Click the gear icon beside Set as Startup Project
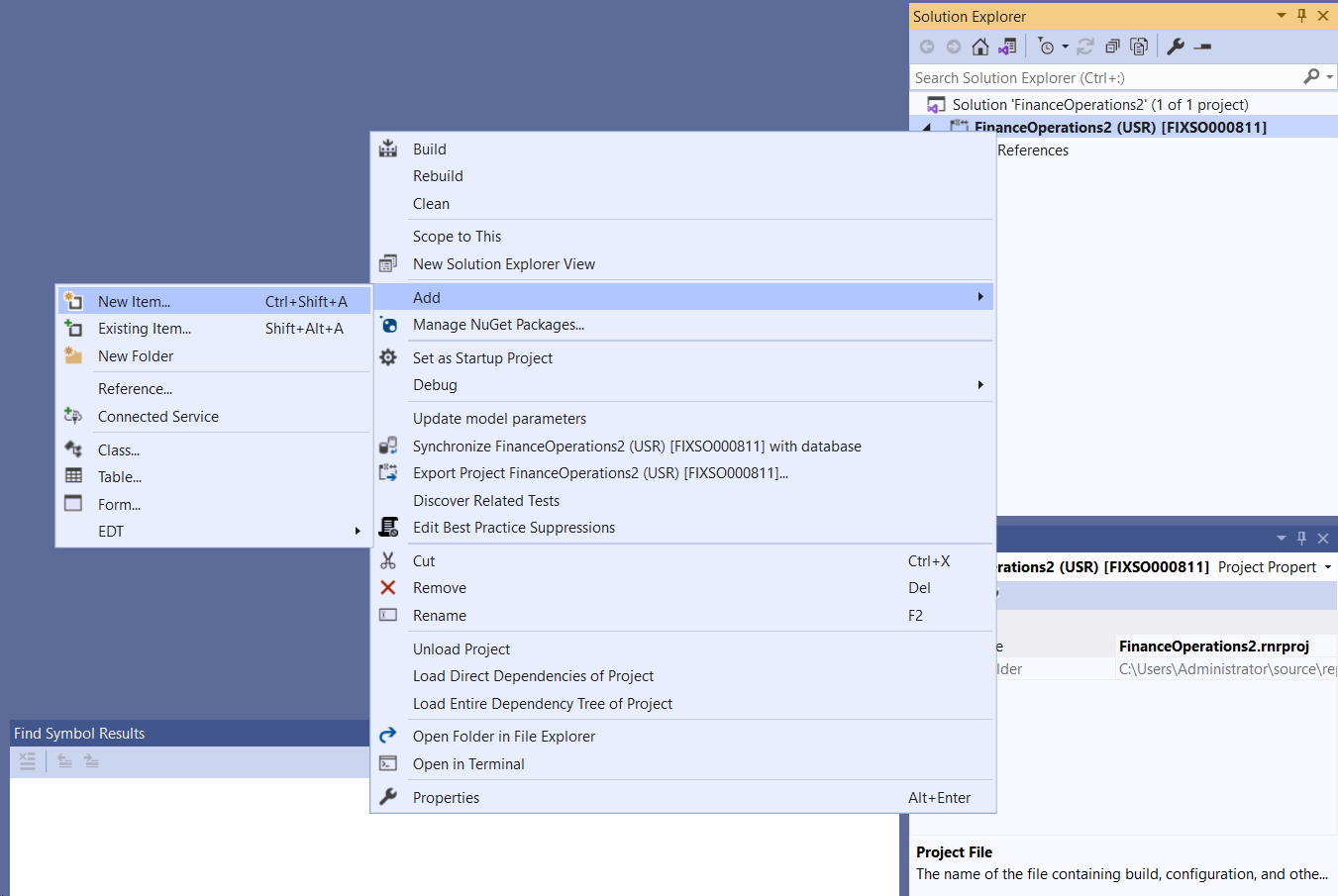This screenshot has width=1338, height=896. [x=388, y=357]
